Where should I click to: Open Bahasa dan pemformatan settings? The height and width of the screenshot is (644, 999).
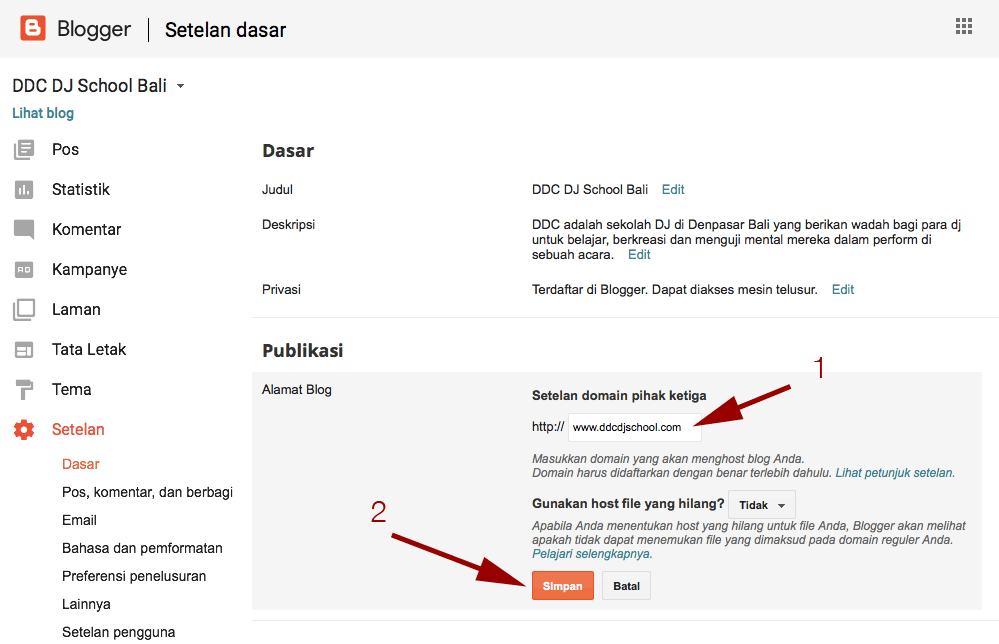[x=142, y=548]
